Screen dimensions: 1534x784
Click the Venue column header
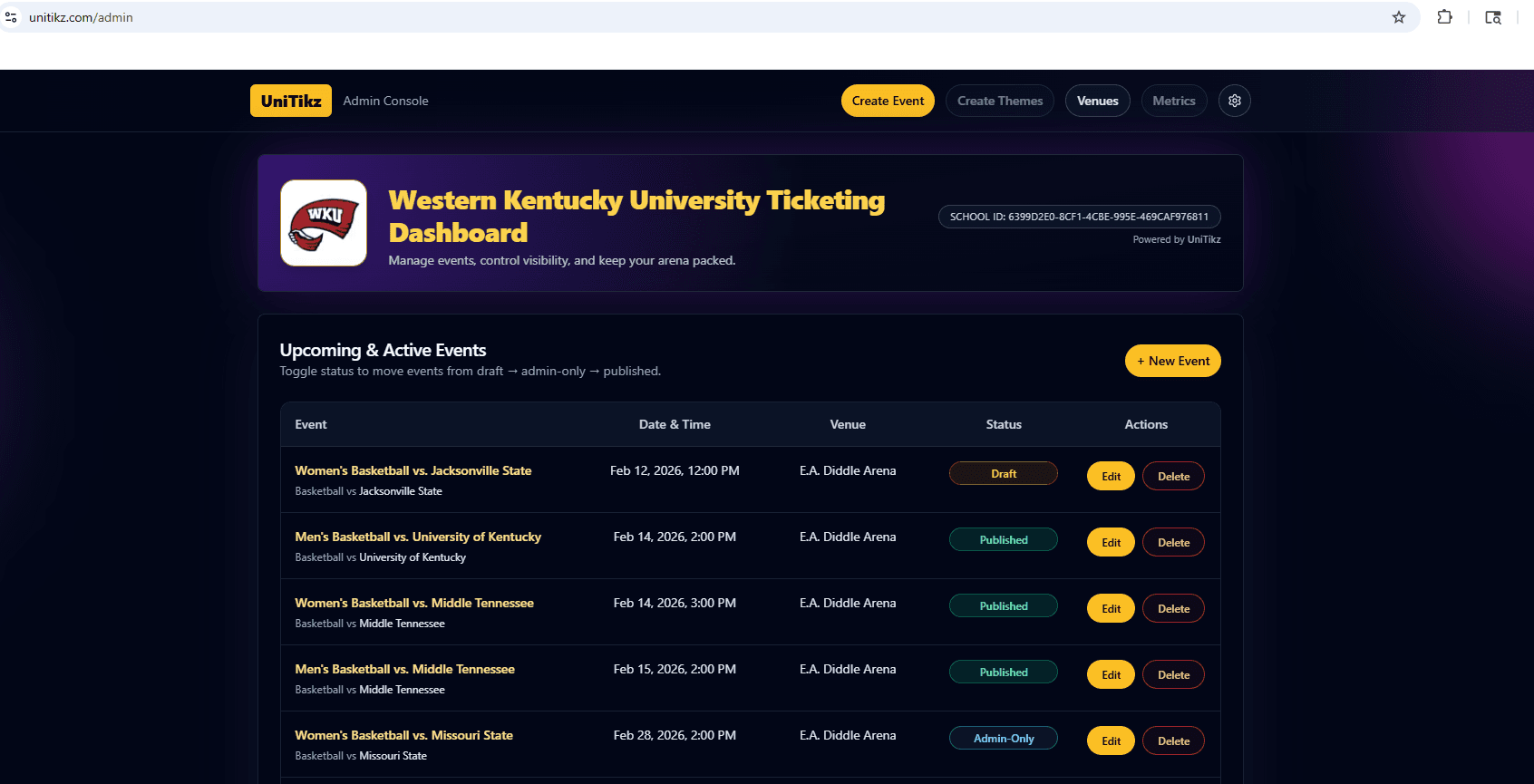pos(848,424)
